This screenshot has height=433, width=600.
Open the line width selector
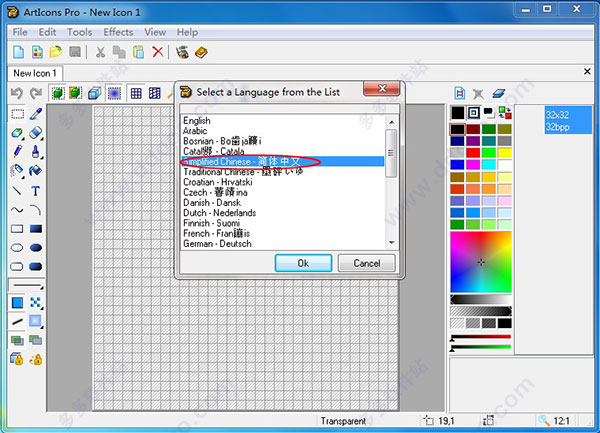(26, 285)
